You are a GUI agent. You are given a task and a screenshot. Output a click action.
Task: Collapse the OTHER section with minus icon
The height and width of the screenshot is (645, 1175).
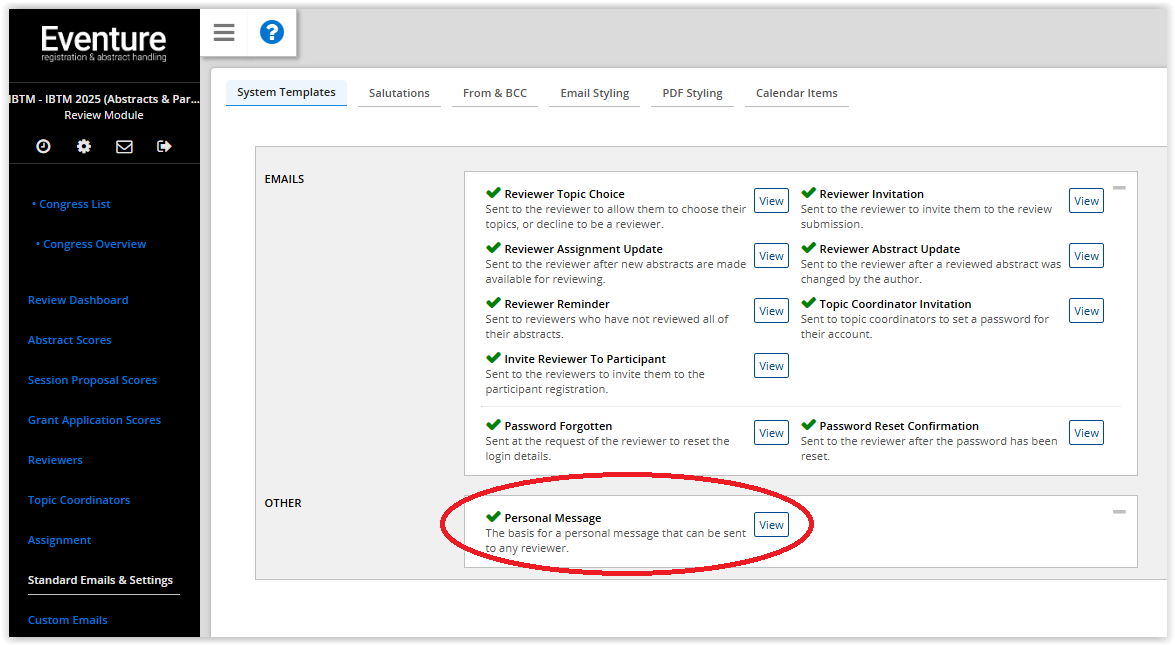[1119, 512]
